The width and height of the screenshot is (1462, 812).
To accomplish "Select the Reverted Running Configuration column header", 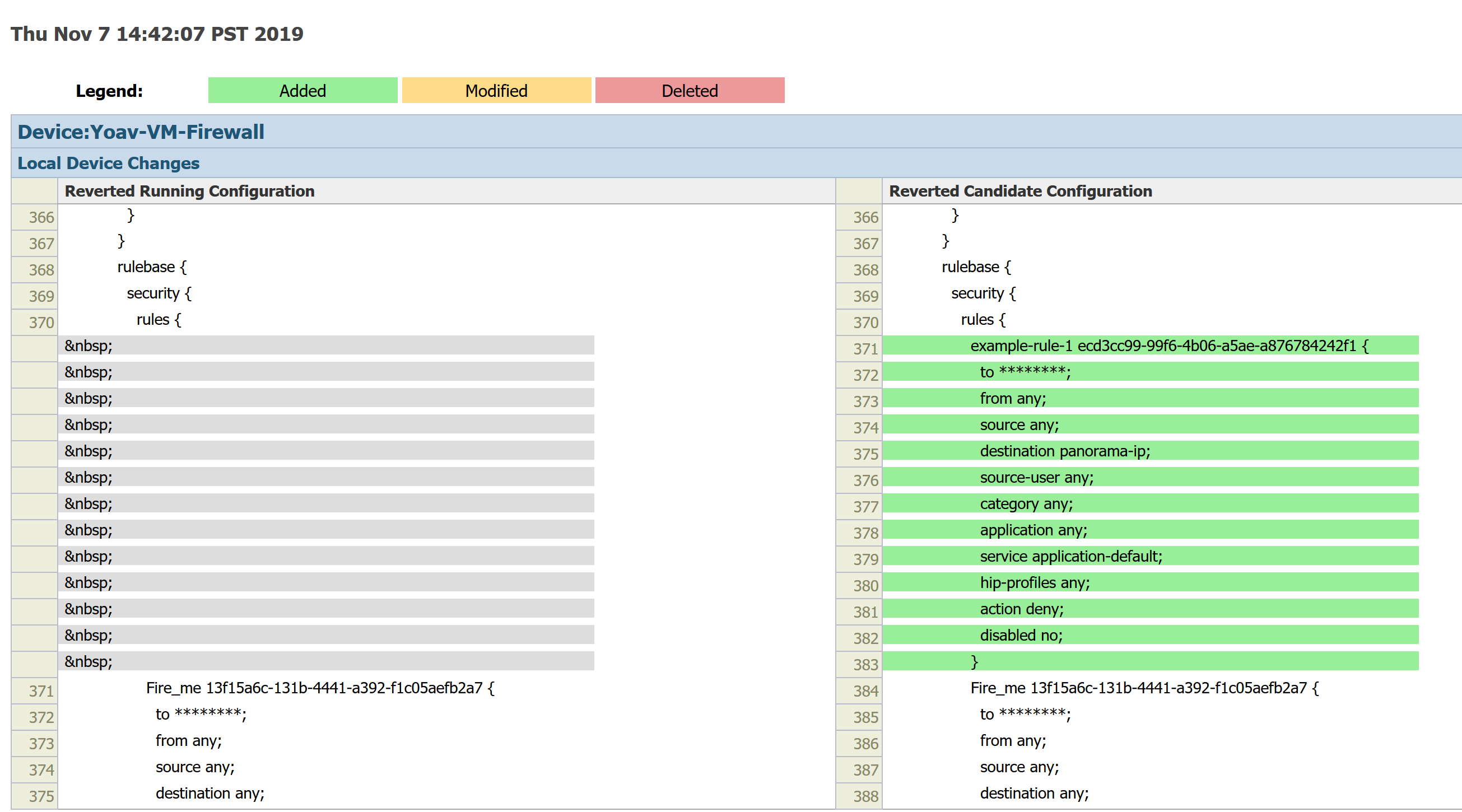I will (189, 191).
